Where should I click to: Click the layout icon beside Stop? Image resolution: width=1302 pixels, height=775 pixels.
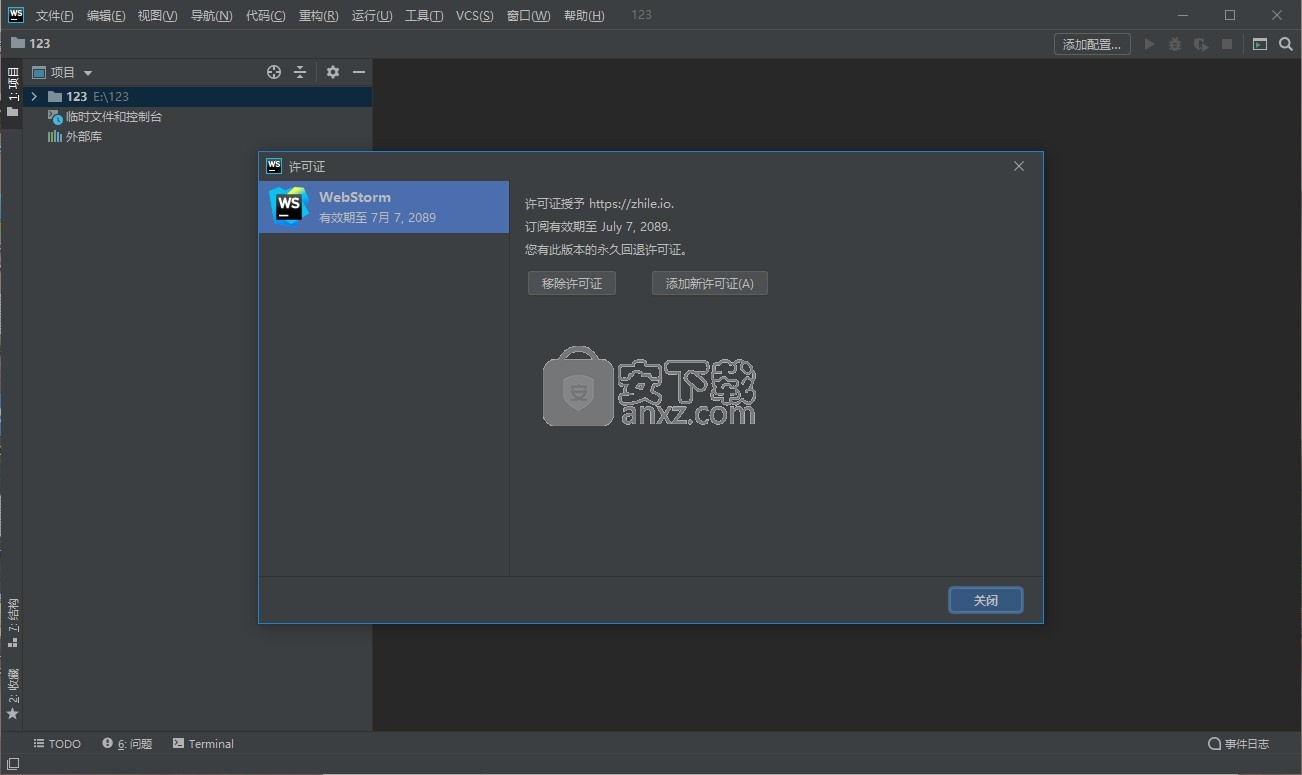[x=1260, y=44]
